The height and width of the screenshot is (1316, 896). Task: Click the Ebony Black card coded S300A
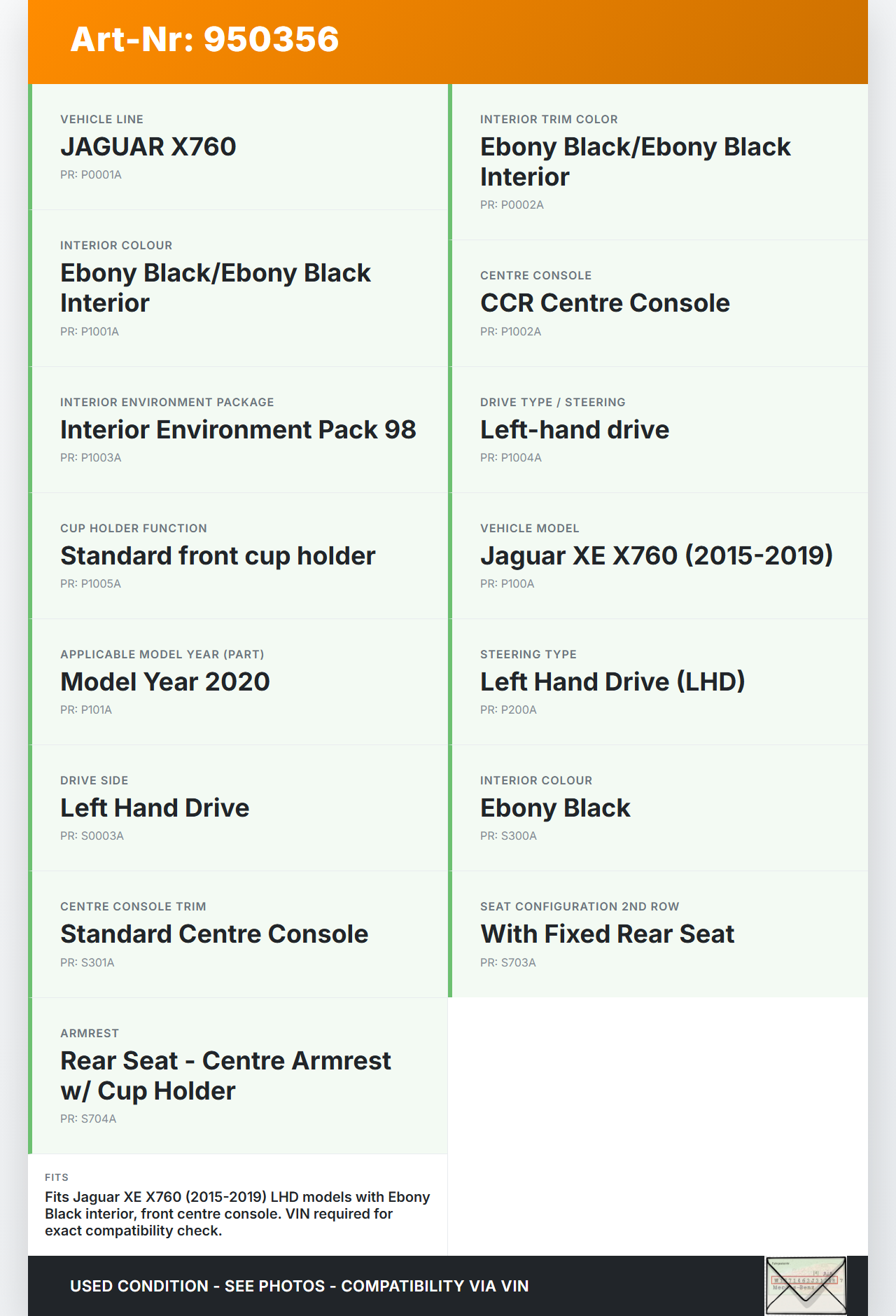pyautogui.click(x=659, y=808)
